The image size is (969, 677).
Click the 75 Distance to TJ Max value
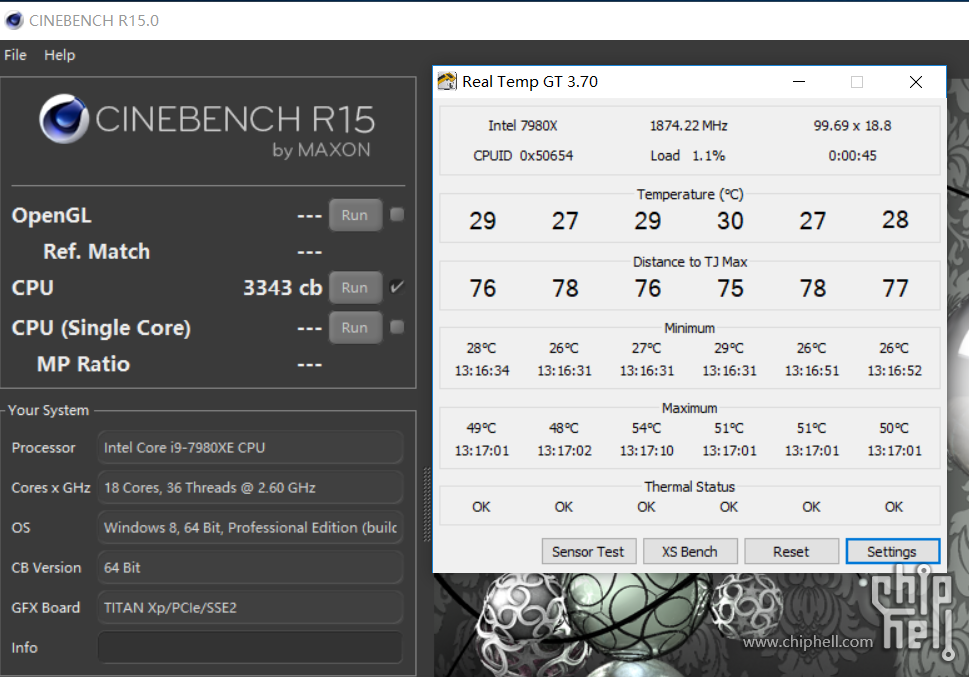click(x=730, y=288)
